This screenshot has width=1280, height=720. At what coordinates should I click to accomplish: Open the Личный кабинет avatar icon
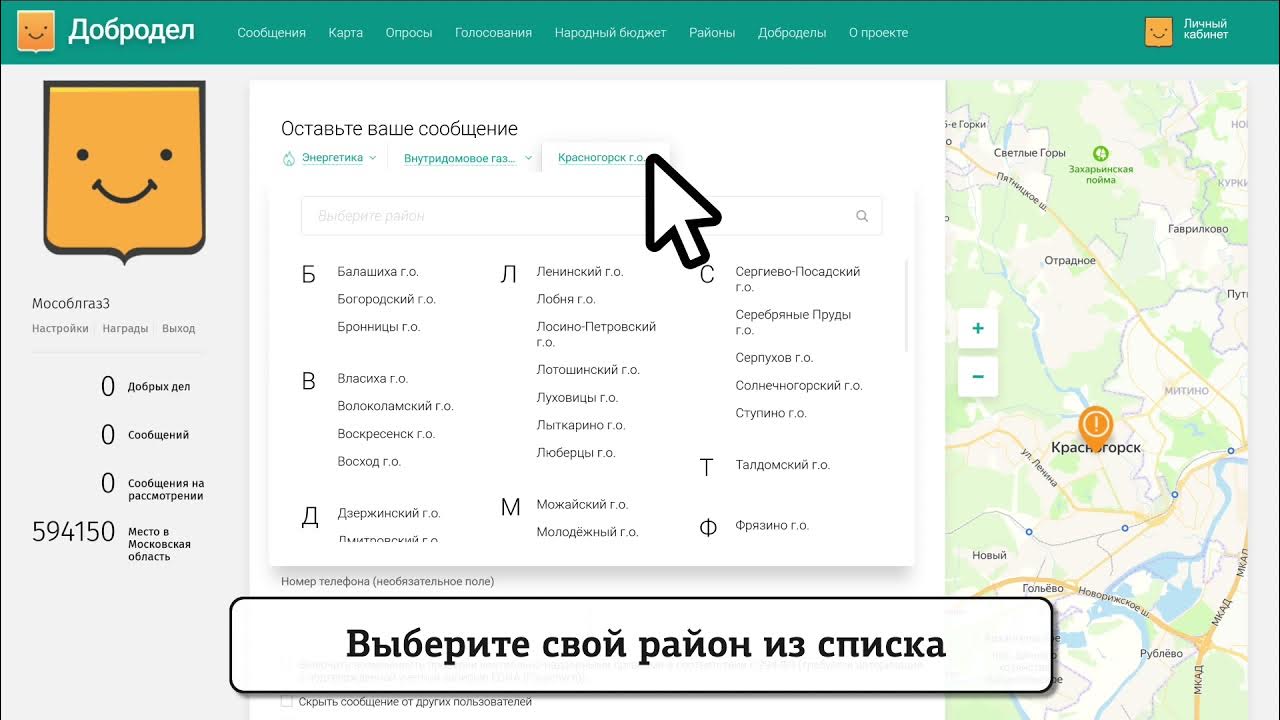pyautogui.click(x=1158, y=32)
